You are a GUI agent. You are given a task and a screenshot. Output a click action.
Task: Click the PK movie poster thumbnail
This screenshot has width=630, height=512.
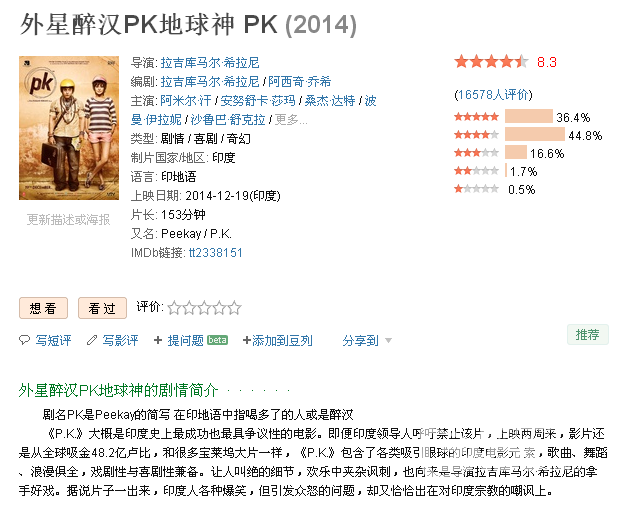pos(69,128)
